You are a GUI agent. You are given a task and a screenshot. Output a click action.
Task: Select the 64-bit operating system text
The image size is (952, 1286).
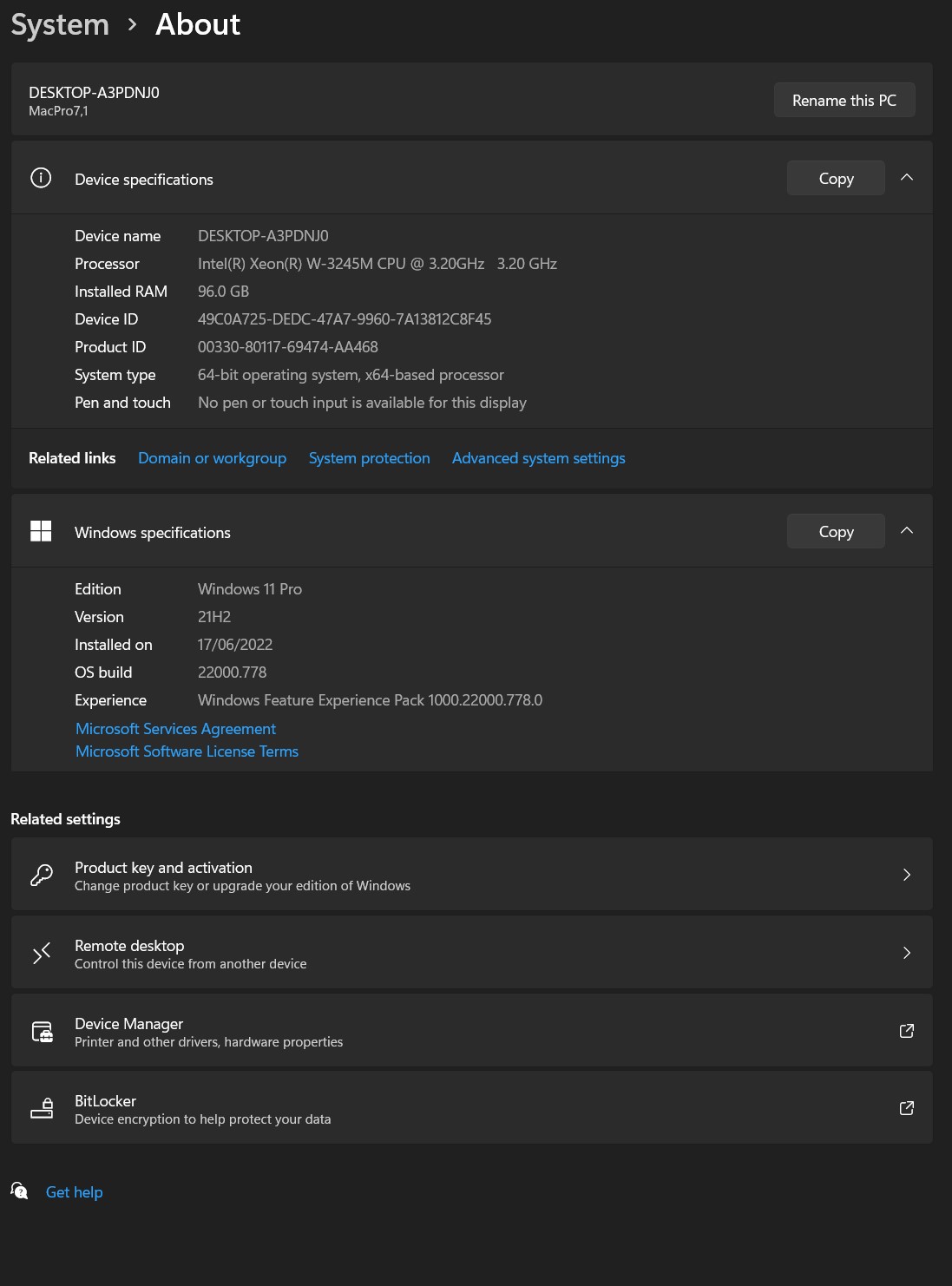(x=351, y=375)
